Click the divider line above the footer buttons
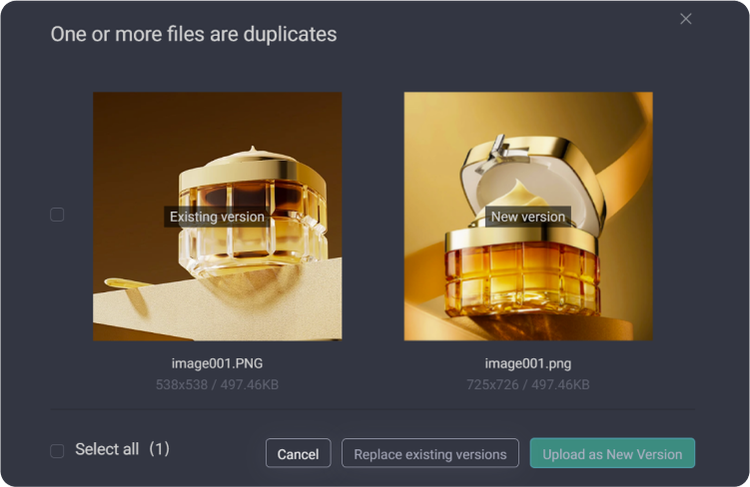750x487 pixels. tap(373, 410)
